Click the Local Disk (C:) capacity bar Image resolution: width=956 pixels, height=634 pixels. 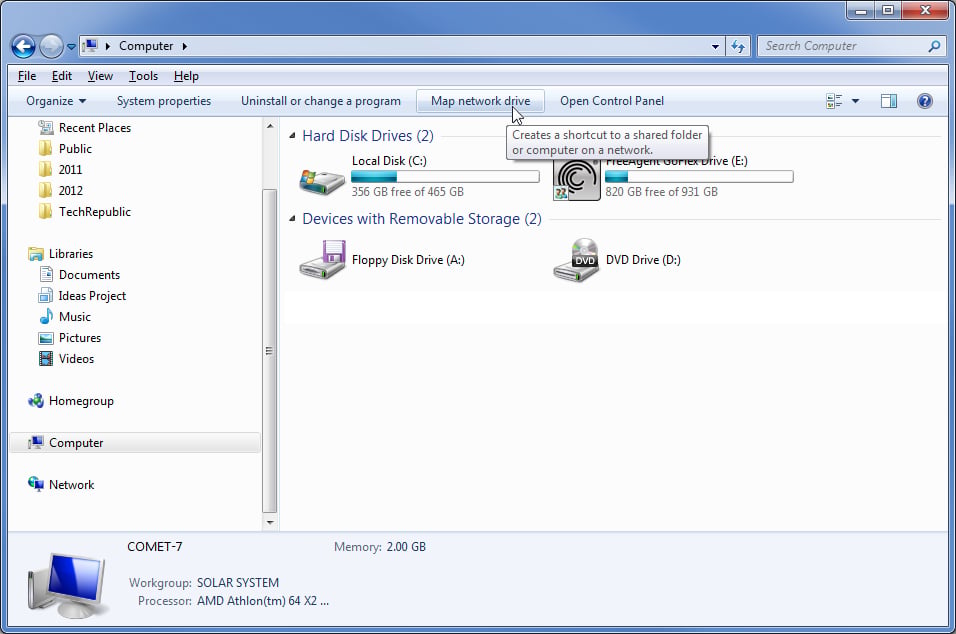point(445,177)
